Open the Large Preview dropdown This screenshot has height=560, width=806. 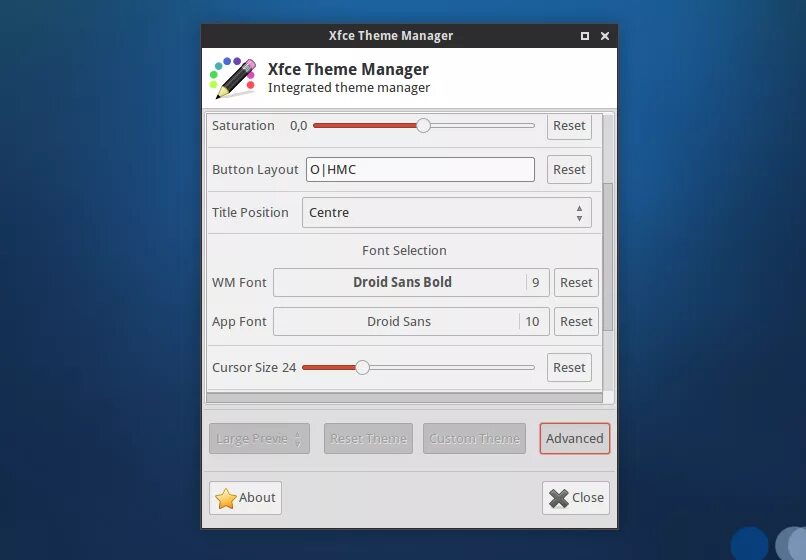(259, 439)
